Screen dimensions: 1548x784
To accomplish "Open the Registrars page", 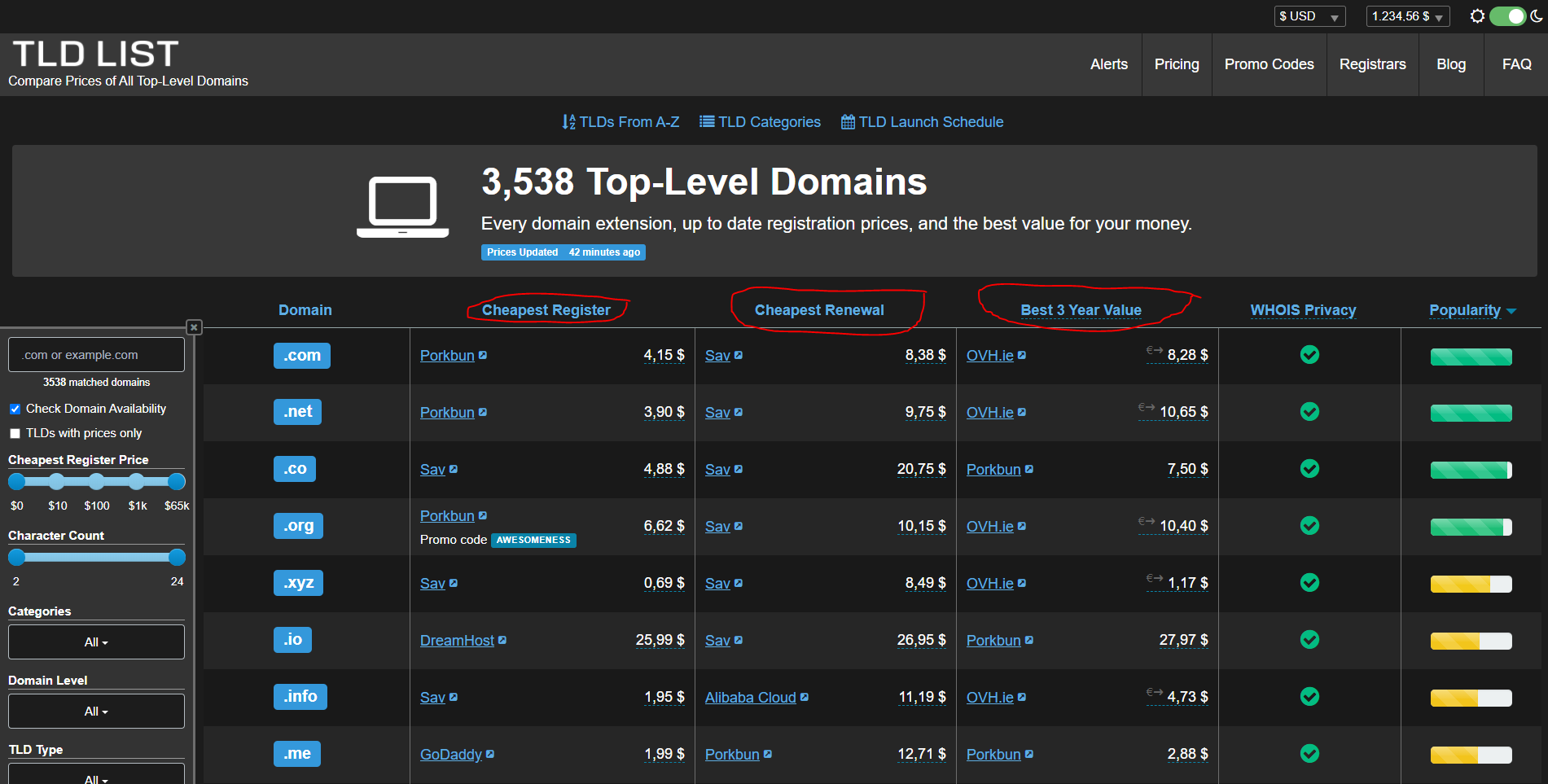I will pos(1372,64).
